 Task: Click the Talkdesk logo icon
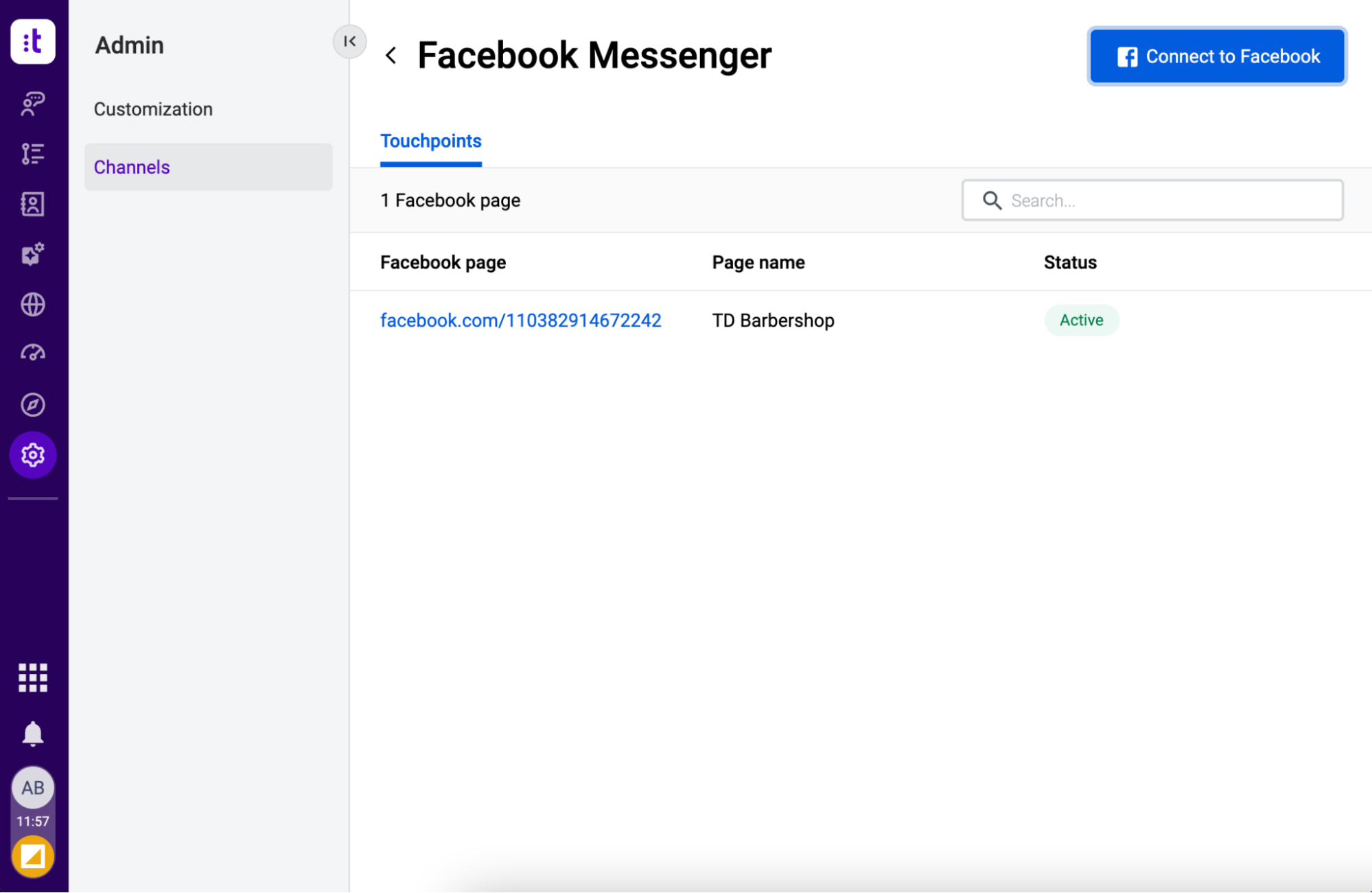coord(32,41)
